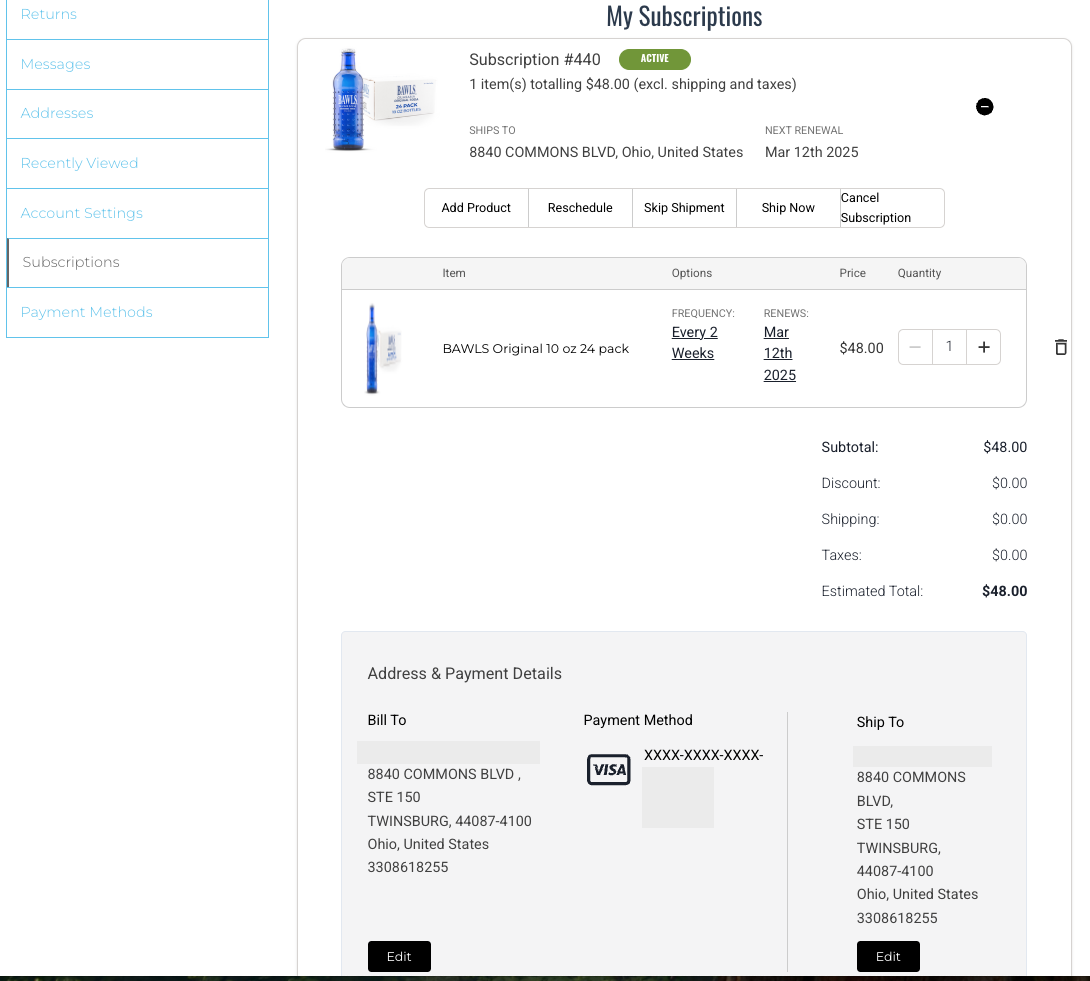1090x981 pixels.
Task: Click the Discount $0.00 amount
Action: (1009, 483)
